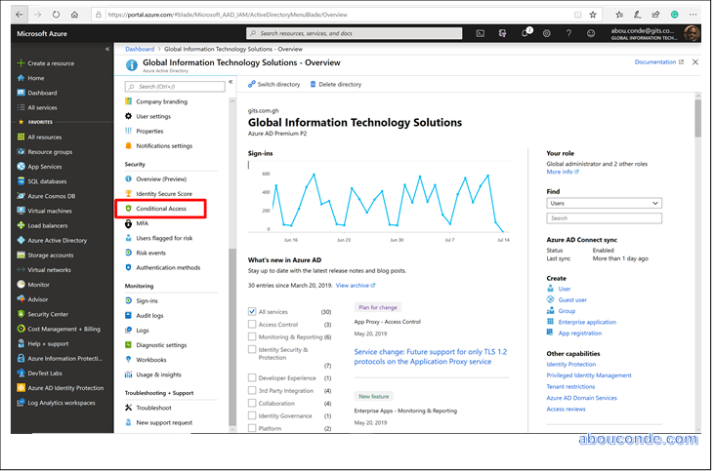The width and height of the screenshot is (714, 471).
Task: Click the Troubleshoot wrench icon
Action: [127, 408]
